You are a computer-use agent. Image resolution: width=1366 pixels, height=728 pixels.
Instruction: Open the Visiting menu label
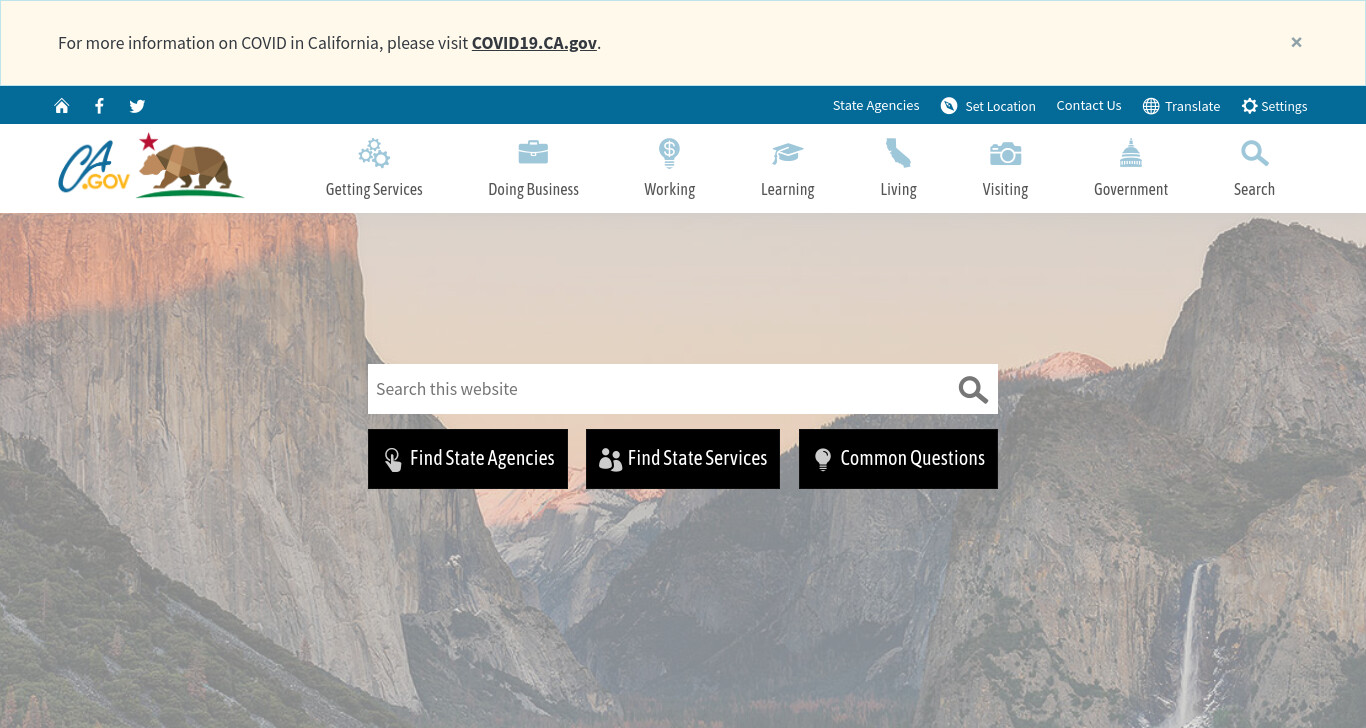coord(1005,189)
